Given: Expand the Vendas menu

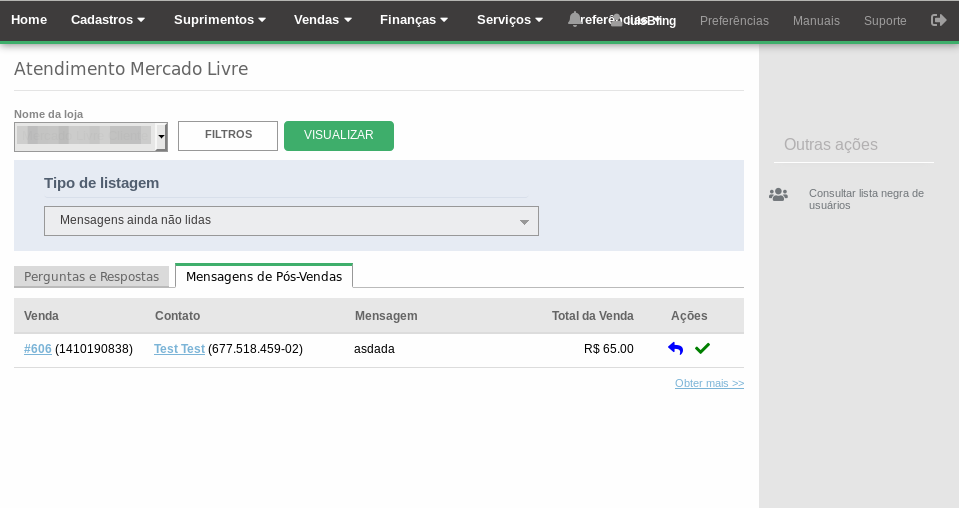Looking at the screenshot, I should pyautogui.click(x=323, y=20).
